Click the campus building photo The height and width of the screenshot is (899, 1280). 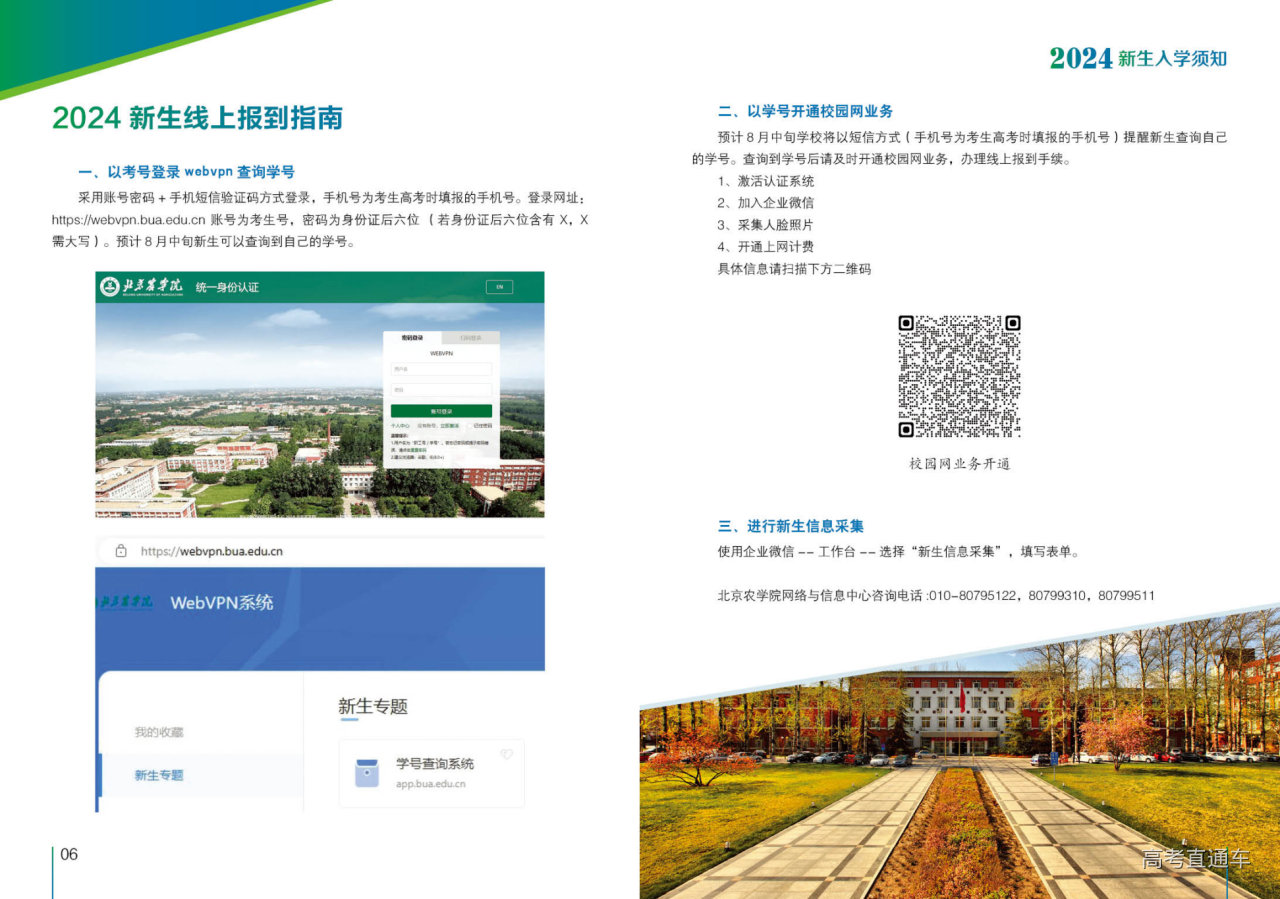tap(959, 760)
